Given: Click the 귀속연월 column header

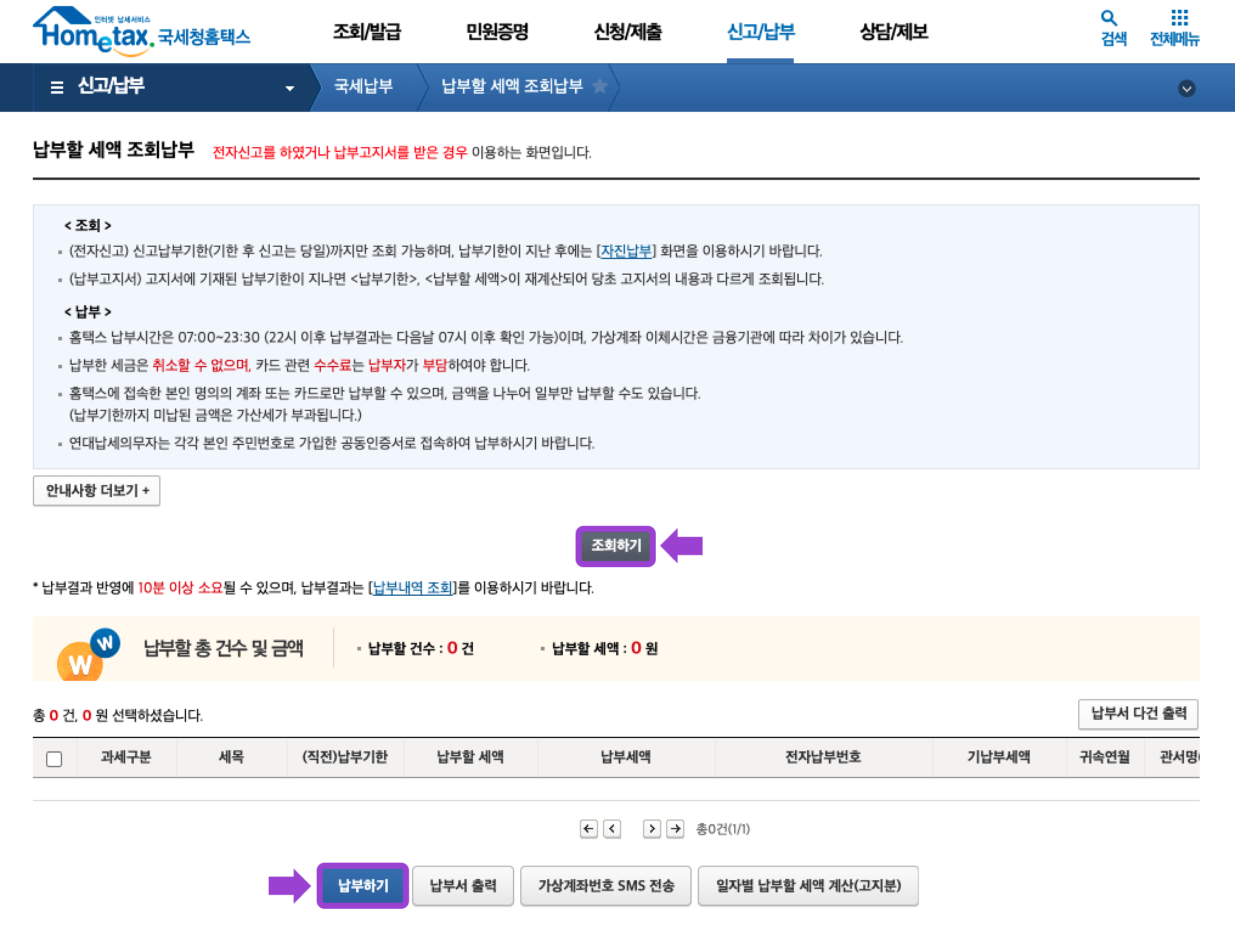Looking at the screenshot, I should [1104, 757].
